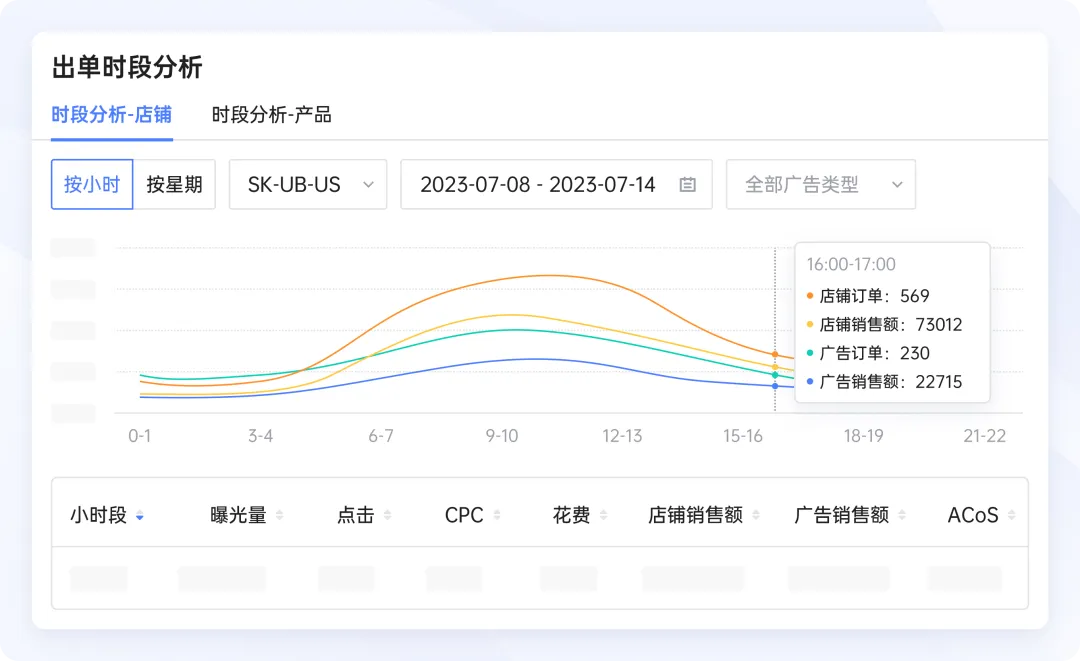Sort by 花费 column arrows

(603, 515)
